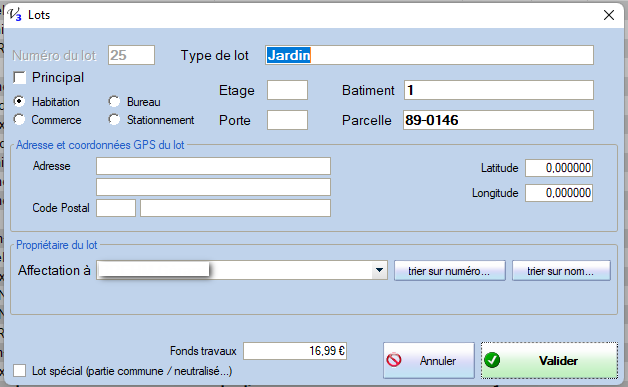Click the first Adresse line field
The height and width of the screenshot is (387, 628).
pos(213,166)
